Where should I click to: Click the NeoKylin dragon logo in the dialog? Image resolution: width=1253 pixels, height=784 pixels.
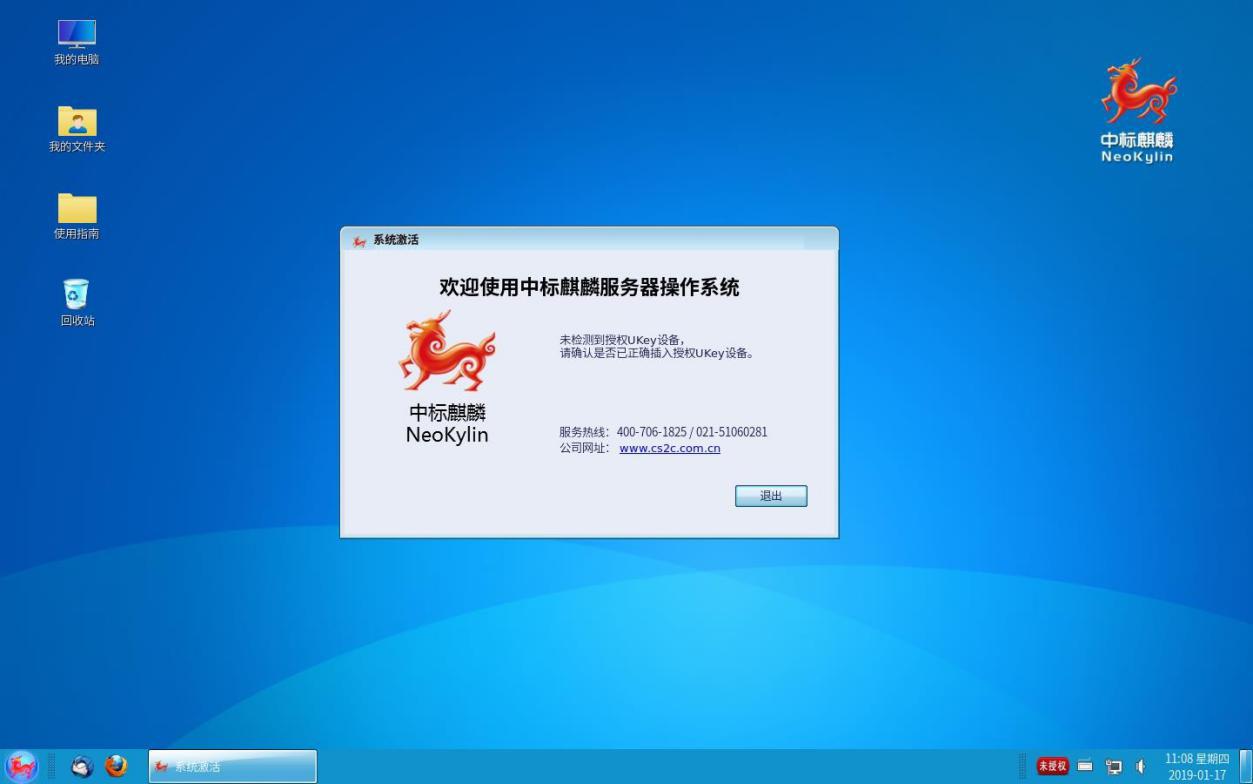[x=446, y=352]
